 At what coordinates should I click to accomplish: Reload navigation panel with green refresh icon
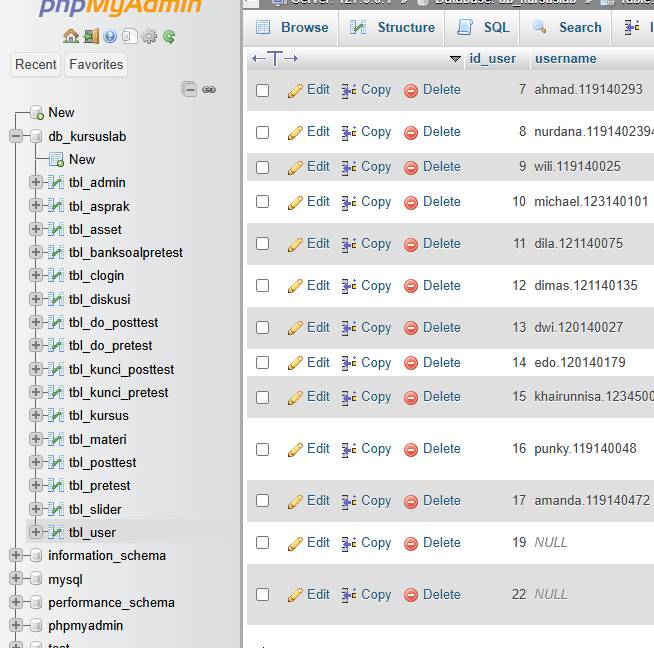(169, 37)
